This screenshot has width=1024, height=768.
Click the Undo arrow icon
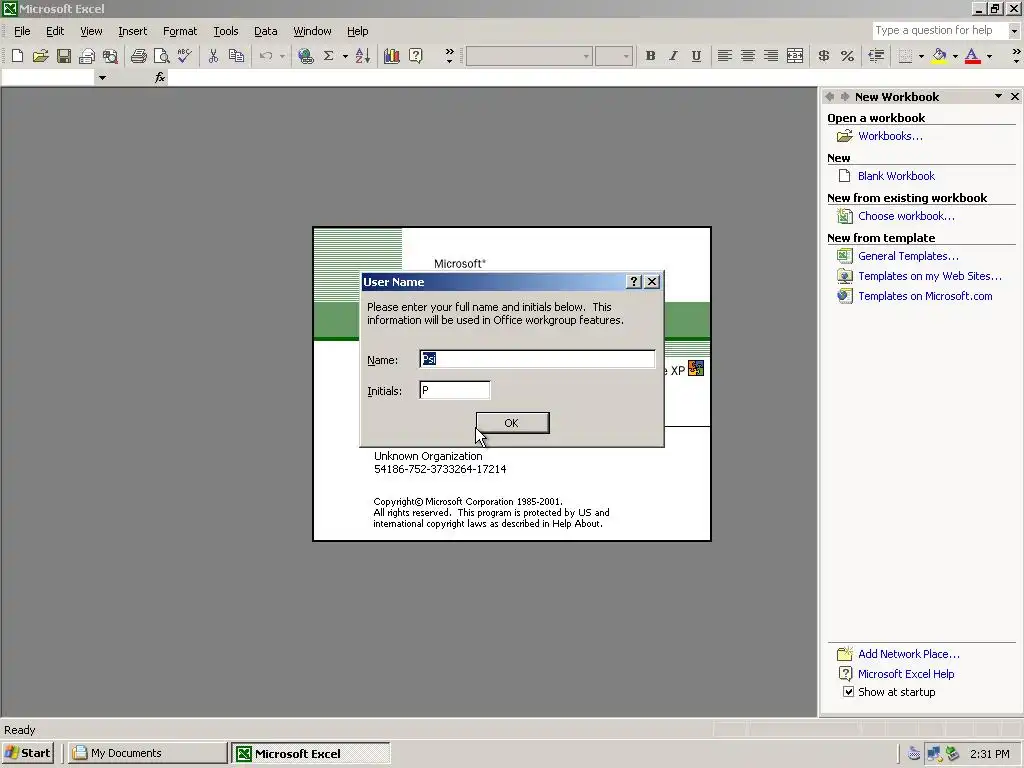pos(266,56)
